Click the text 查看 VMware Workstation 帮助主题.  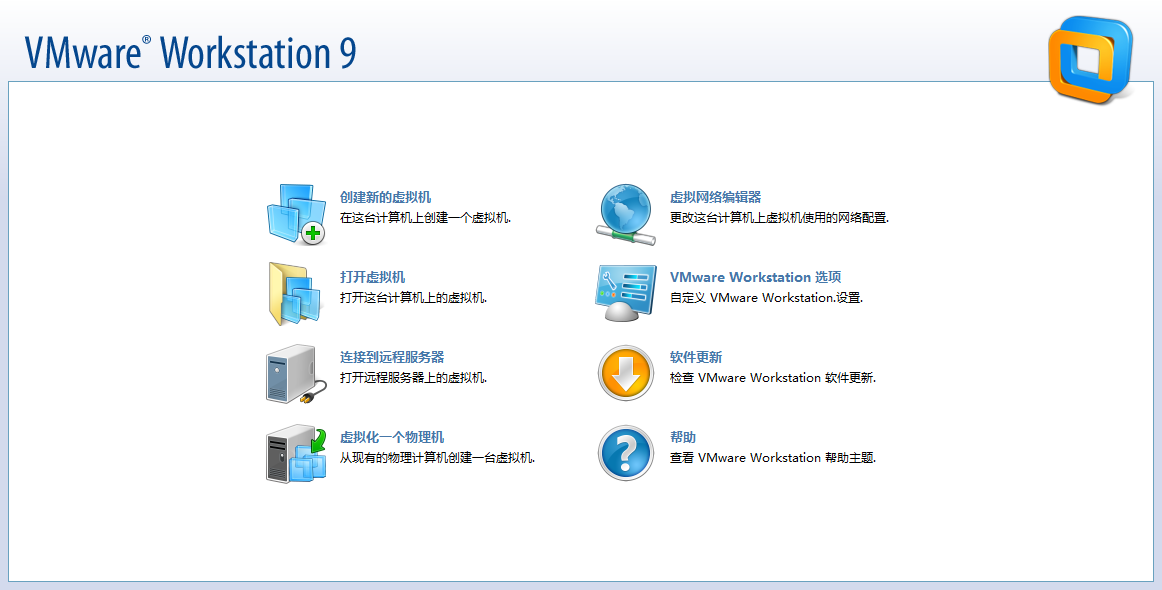[773, 458]
